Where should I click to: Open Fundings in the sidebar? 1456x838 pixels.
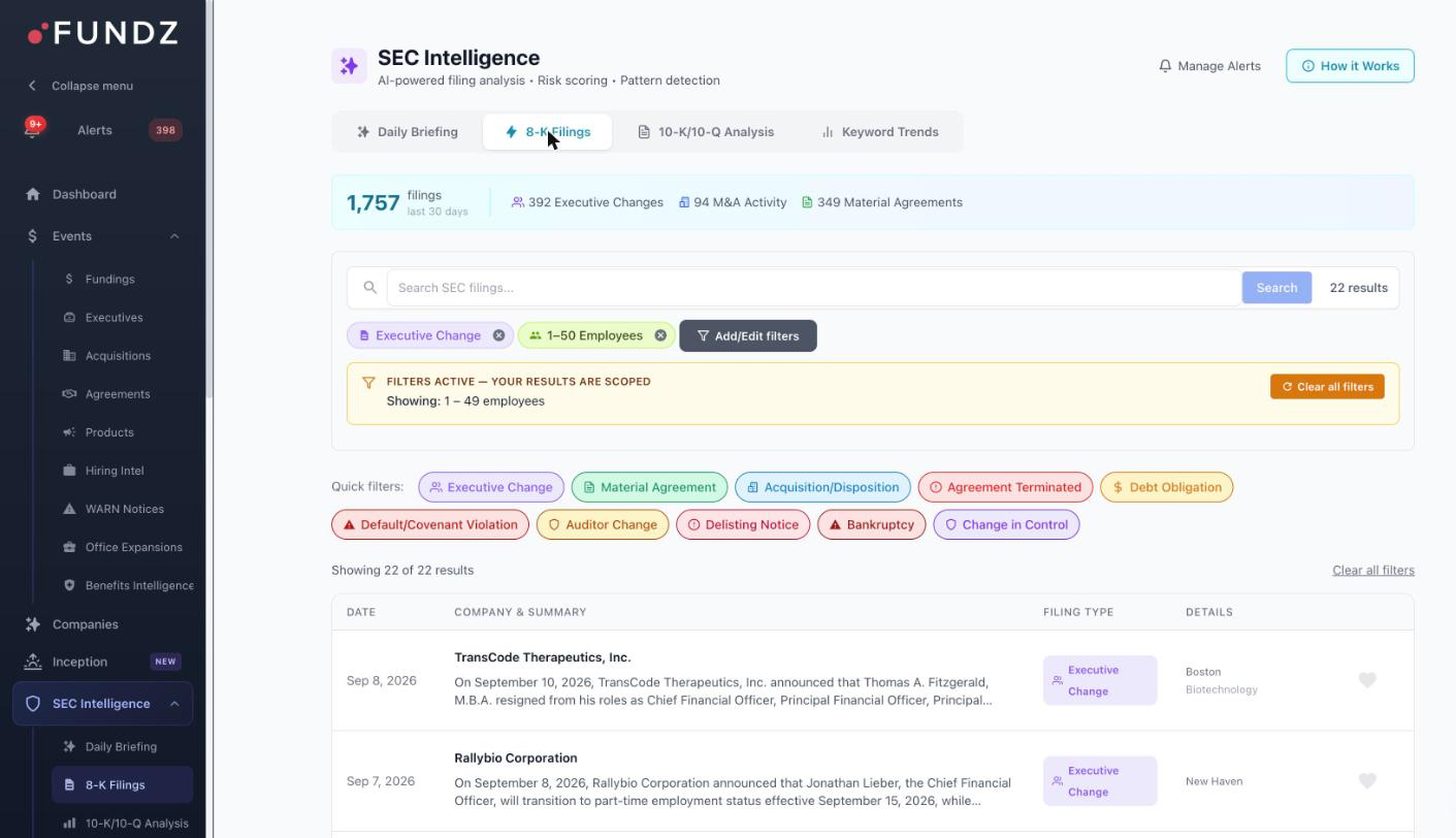(110, 280)
